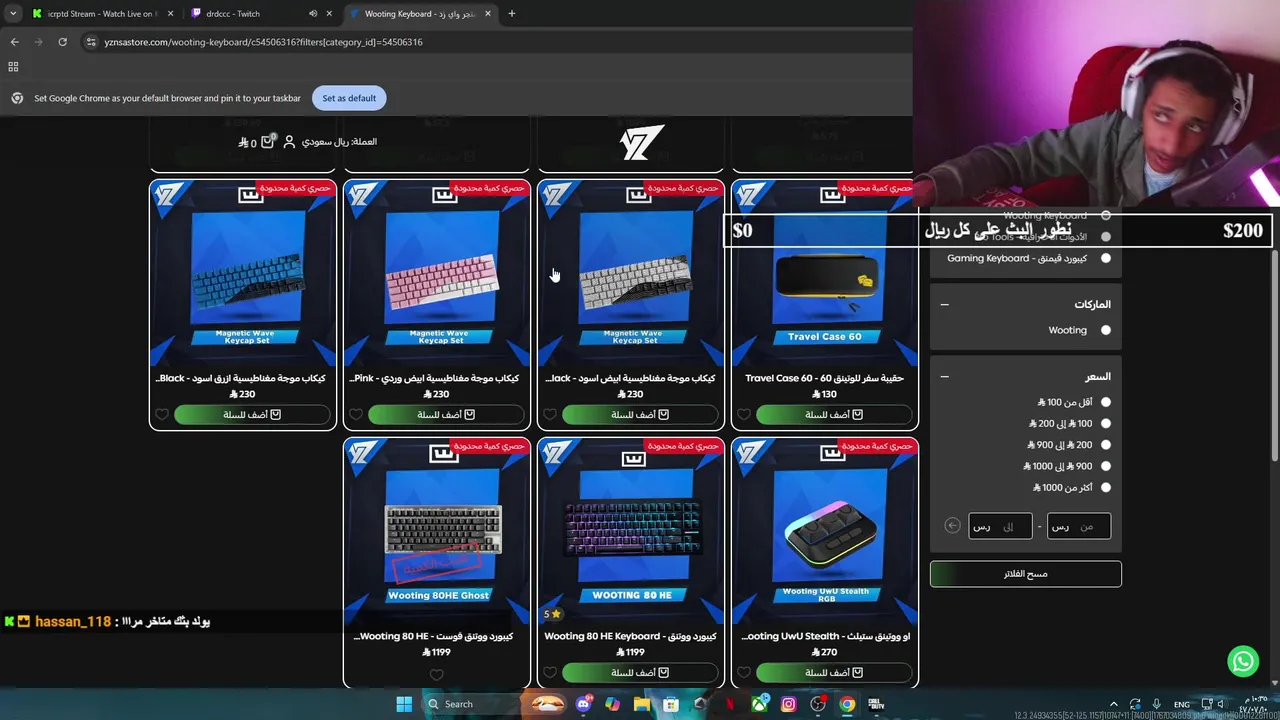Click the yznsastore.com address bar URL
Viewport: 1280px width, 720px height.
pos(263,42)
